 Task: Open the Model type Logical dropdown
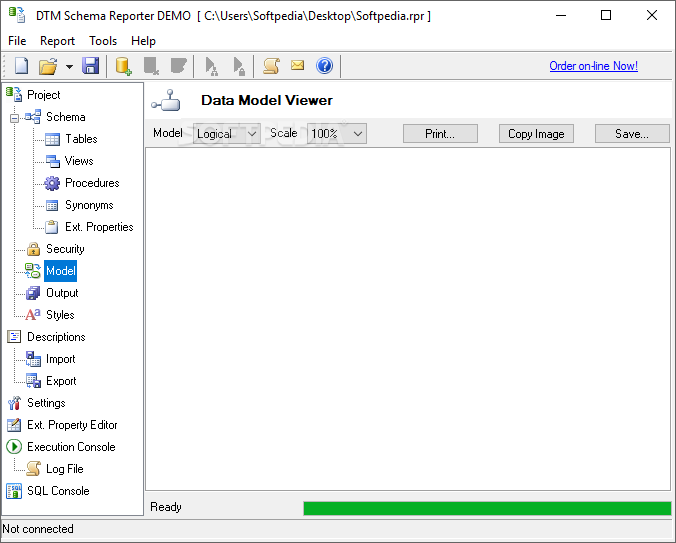pos(226,134)
